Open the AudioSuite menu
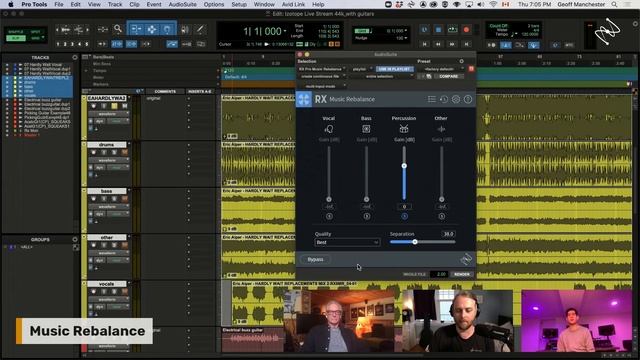 click(182, 4)
